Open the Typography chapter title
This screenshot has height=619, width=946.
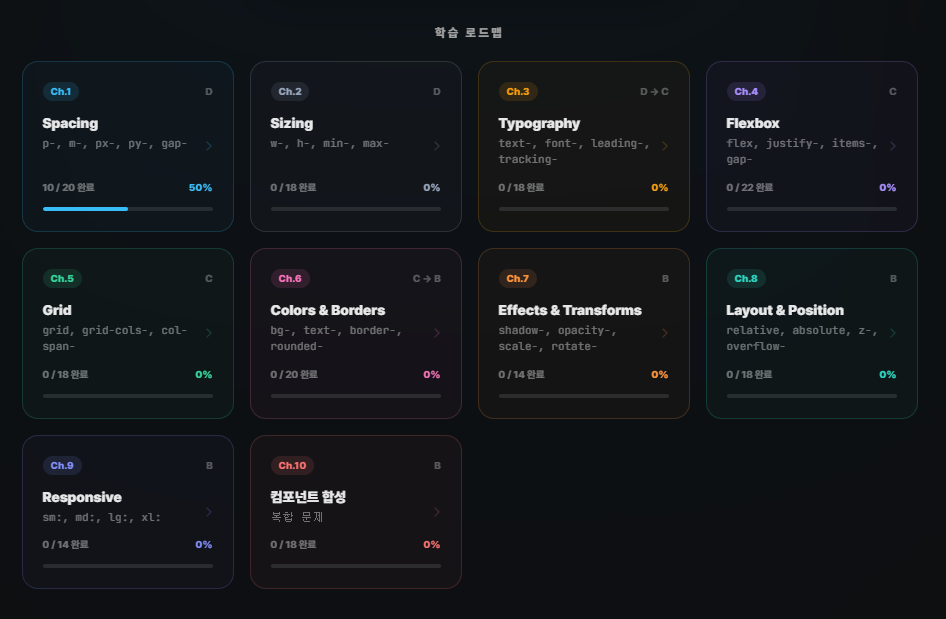(539, 124)
